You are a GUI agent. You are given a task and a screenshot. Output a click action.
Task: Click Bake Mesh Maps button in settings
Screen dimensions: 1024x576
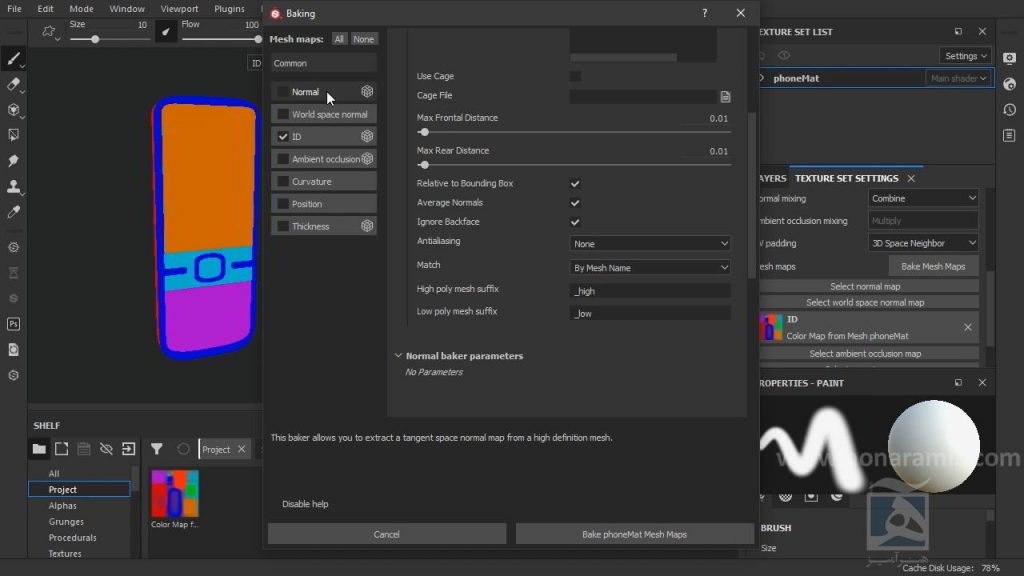933,266
